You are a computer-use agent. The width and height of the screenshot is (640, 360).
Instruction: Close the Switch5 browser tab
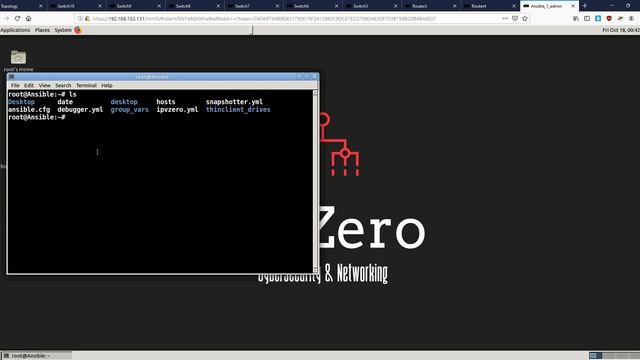[396, 6]
